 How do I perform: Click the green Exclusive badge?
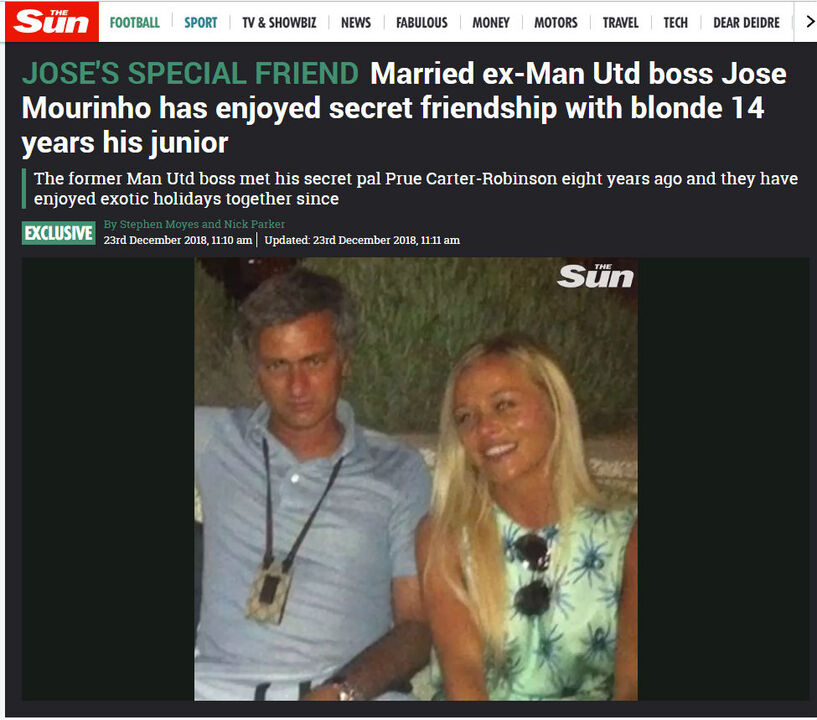pos(59,233)
